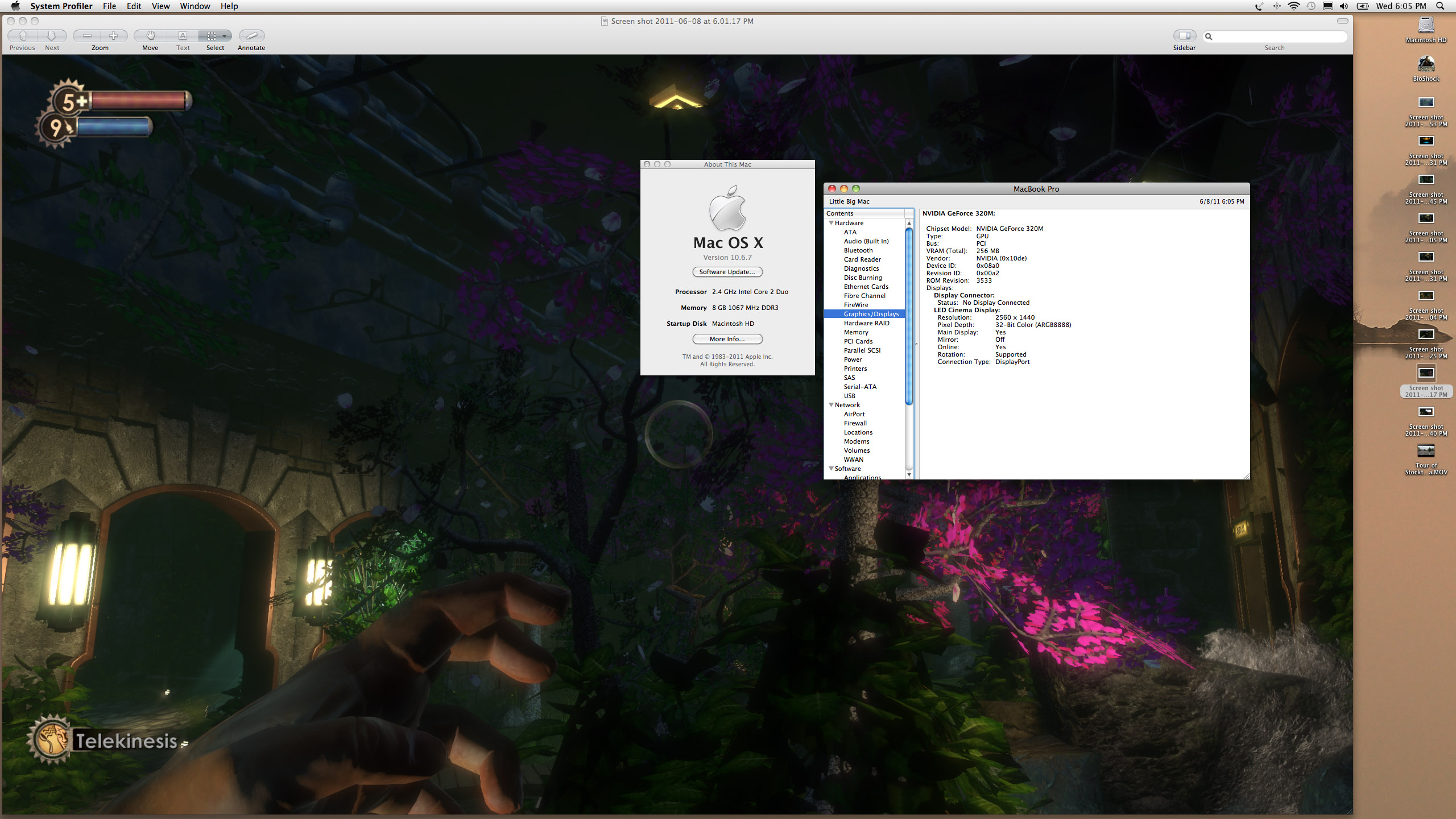1456x819 pixels.
Task: Toggle the Sidebar button
Action: (x=1184, y=36)
